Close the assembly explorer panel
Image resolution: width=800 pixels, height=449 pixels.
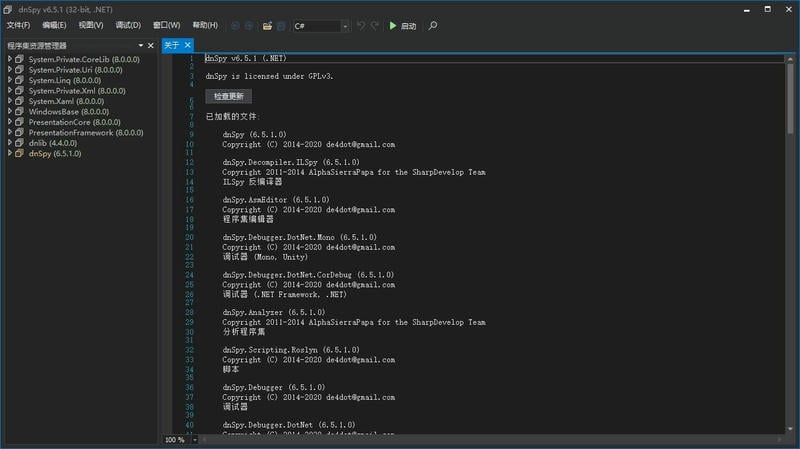pyautogui.click(x=151, y=45)
